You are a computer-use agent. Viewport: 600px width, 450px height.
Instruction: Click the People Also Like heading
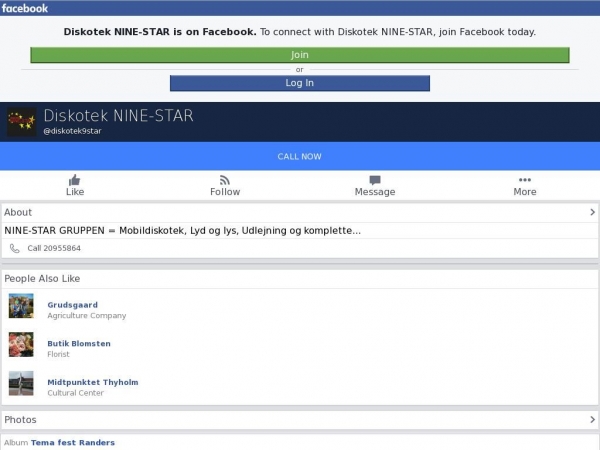pyautogui.click(x=42, y=279)
